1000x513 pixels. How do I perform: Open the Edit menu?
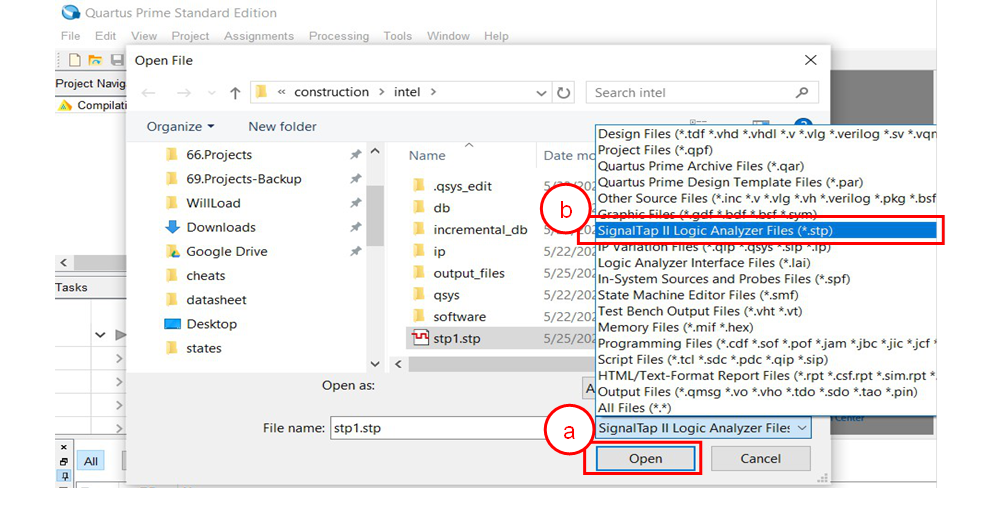click(105, 36)
